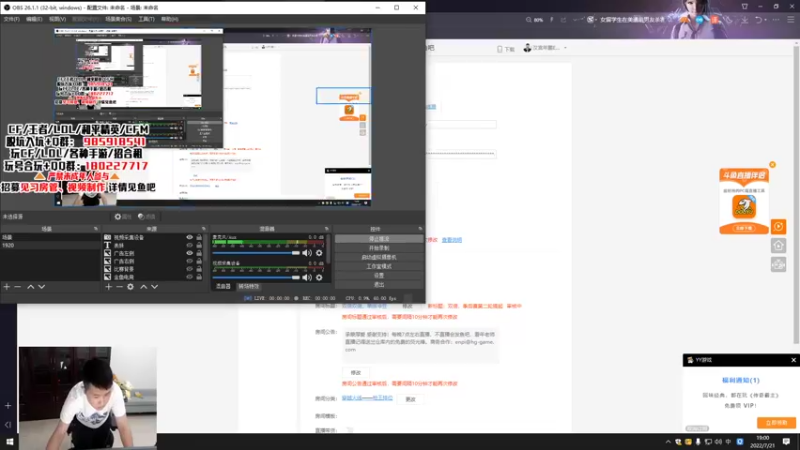Screen dimensions: 800x450
Task: Click the download arrow icon in browser toolbar
Action: coord(745,20)
